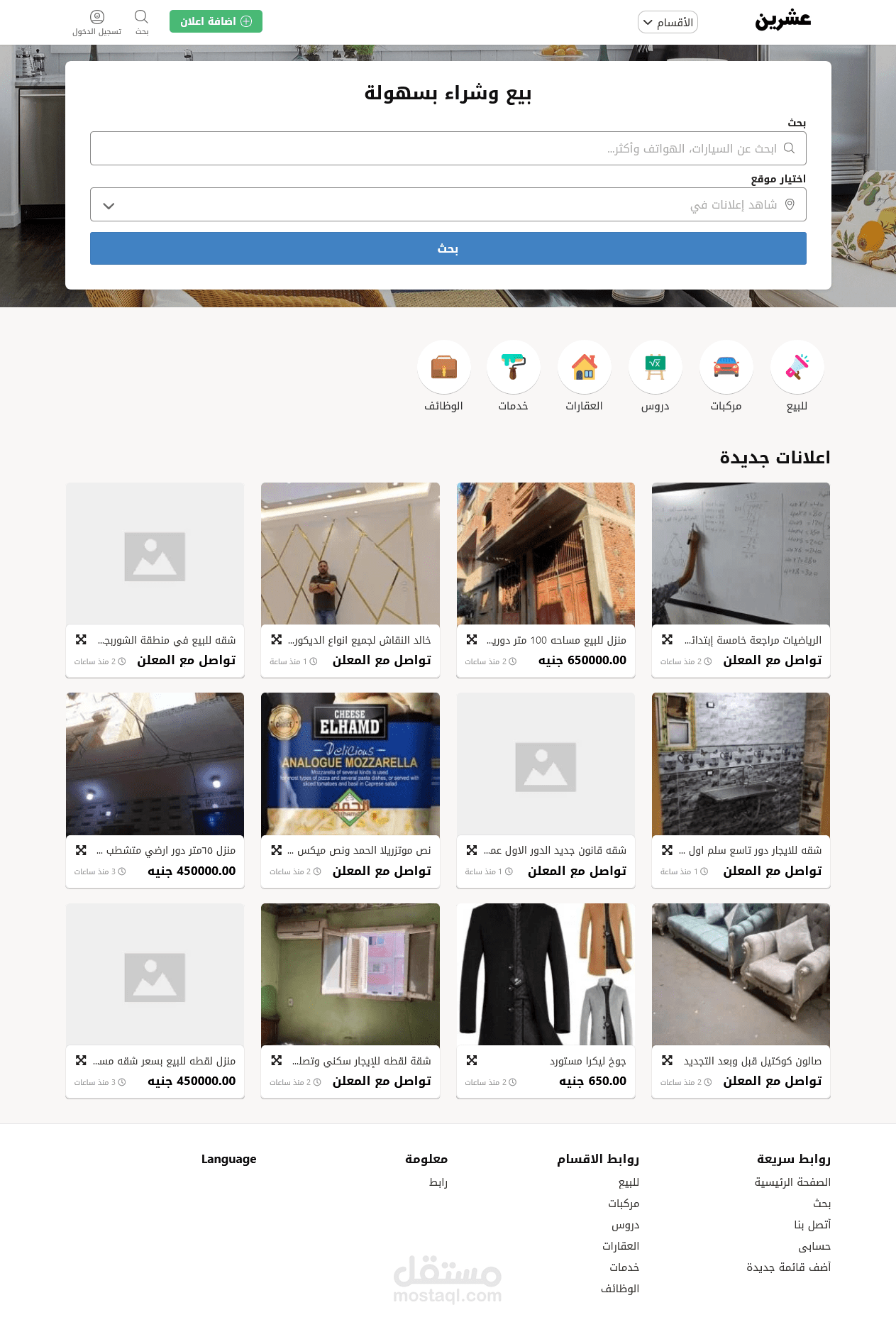The height and width of the screenshot is (1332, 896).
Task: Click the عشرين site logo
Action: [782, 21]
